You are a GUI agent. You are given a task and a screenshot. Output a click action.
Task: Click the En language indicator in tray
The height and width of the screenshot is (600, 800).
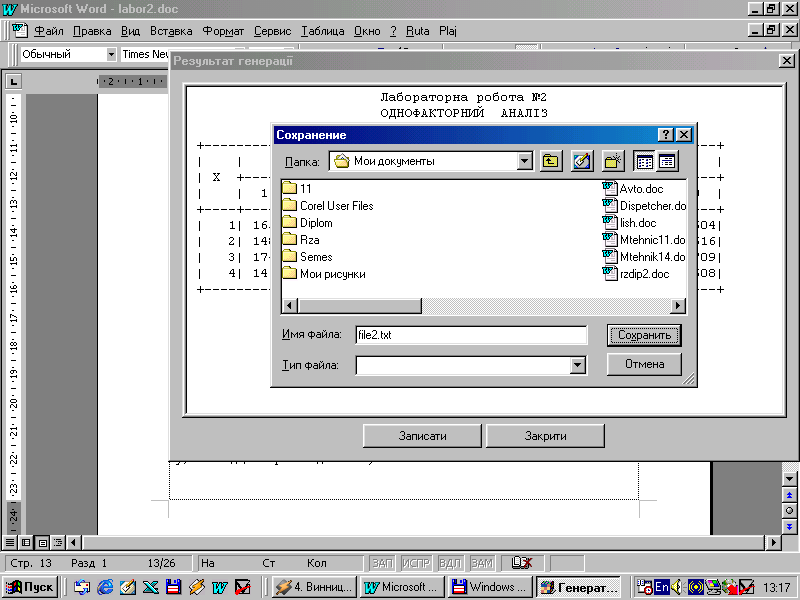662,587
